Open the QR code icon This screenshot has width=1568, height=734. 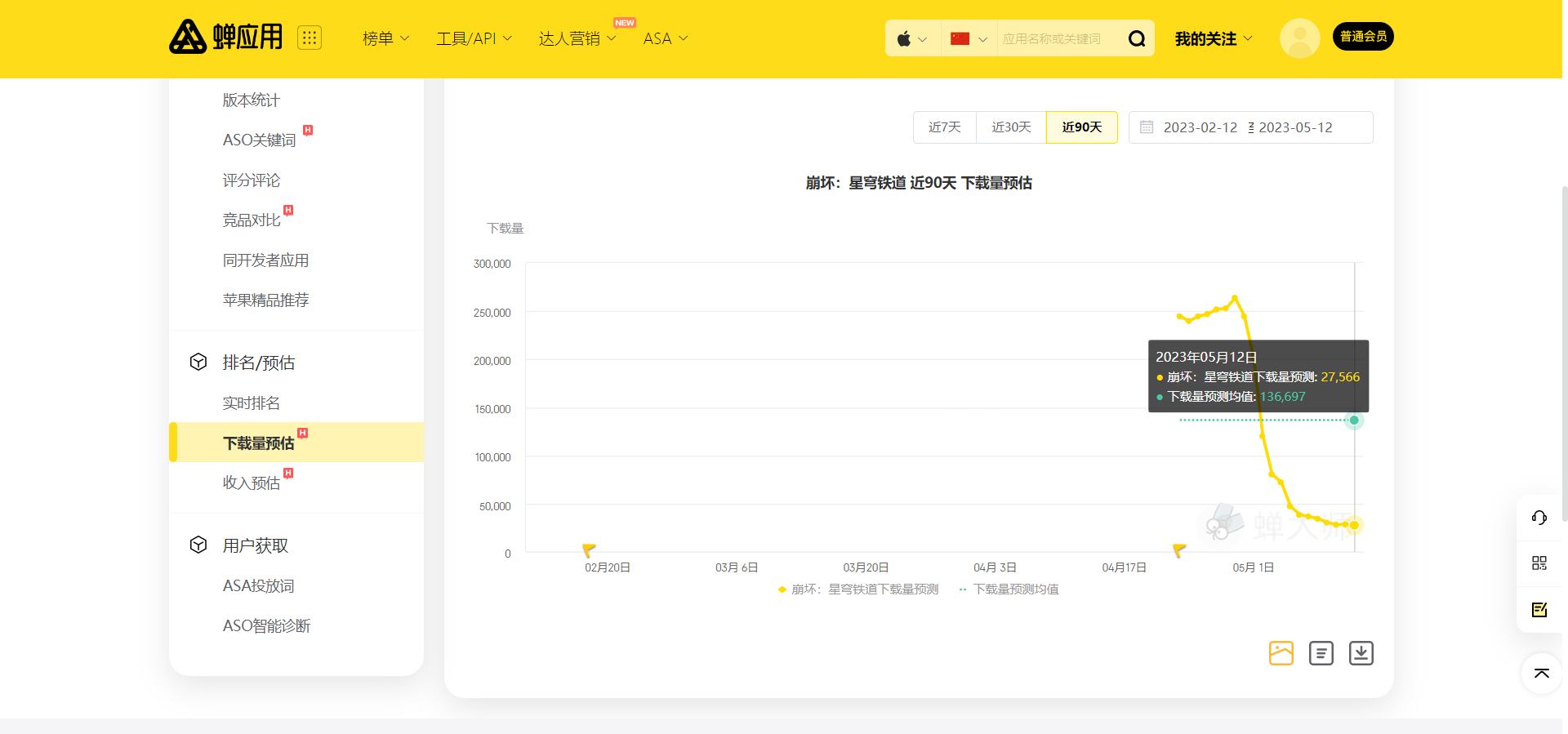tap(1539, 563)
